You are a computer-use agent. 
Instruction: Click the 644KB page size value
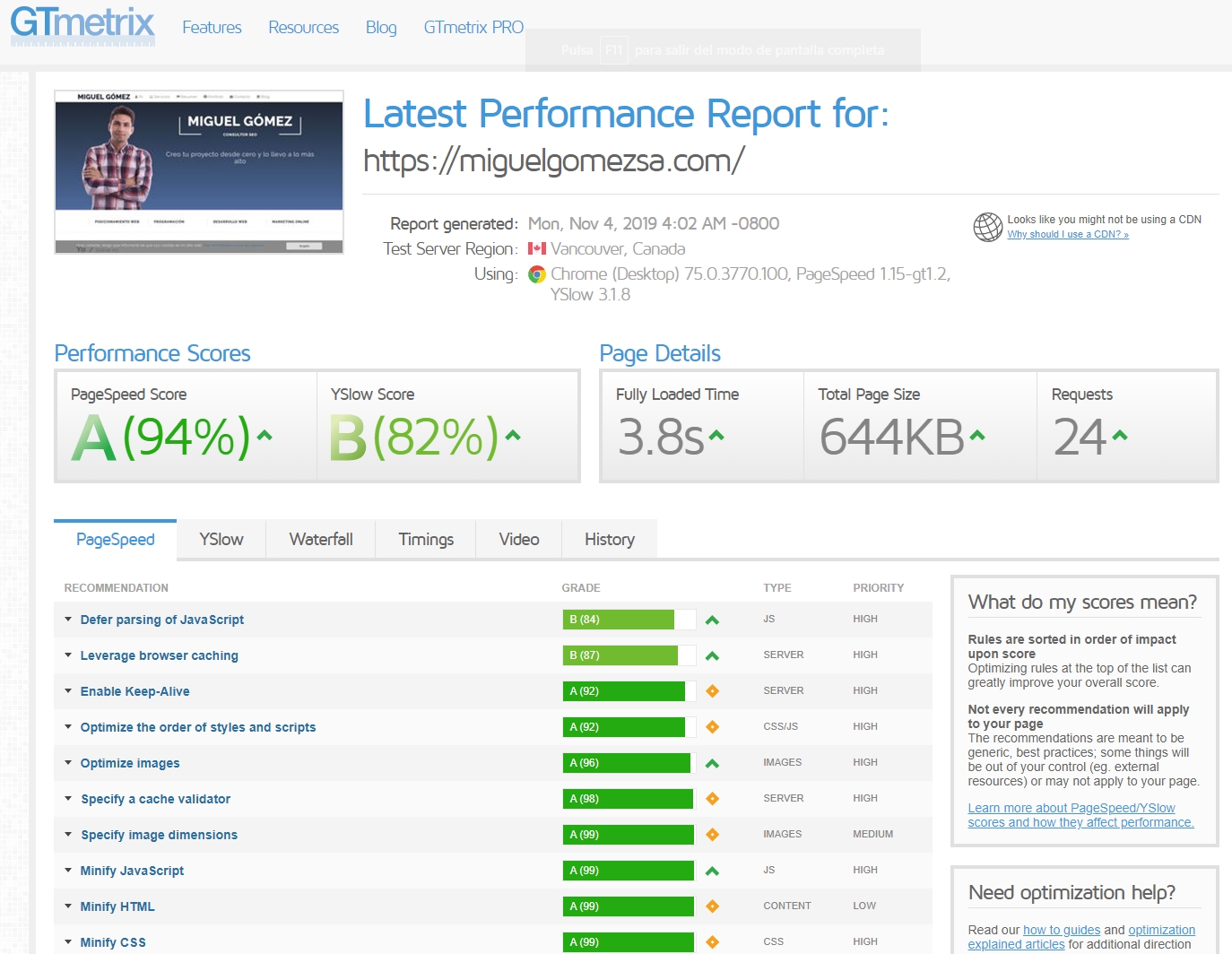point(892,438)
